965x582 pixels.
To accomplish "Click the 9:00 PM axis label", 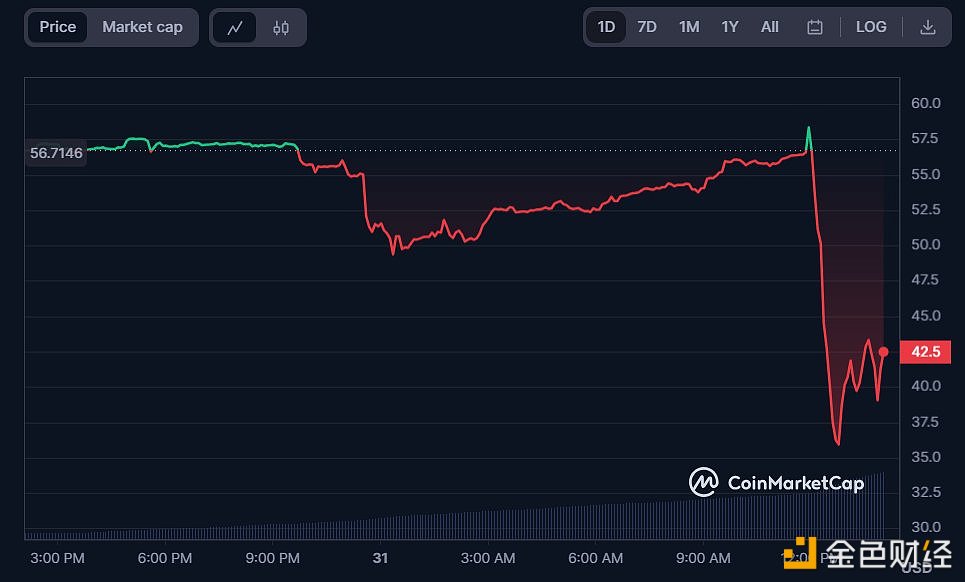I will coord(273,558).
